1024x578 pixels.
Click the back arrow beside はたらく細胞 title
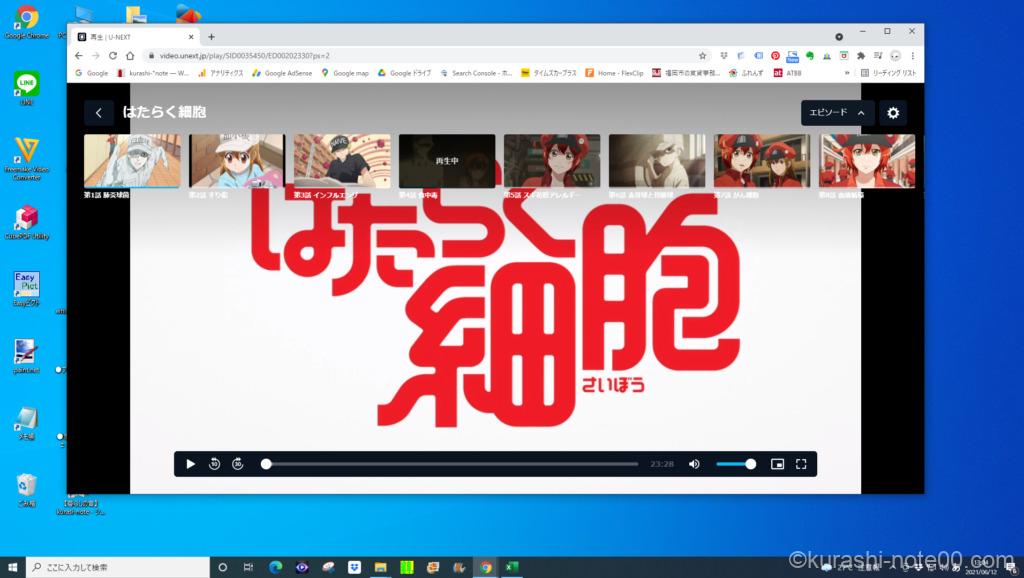tap(98, 113)
